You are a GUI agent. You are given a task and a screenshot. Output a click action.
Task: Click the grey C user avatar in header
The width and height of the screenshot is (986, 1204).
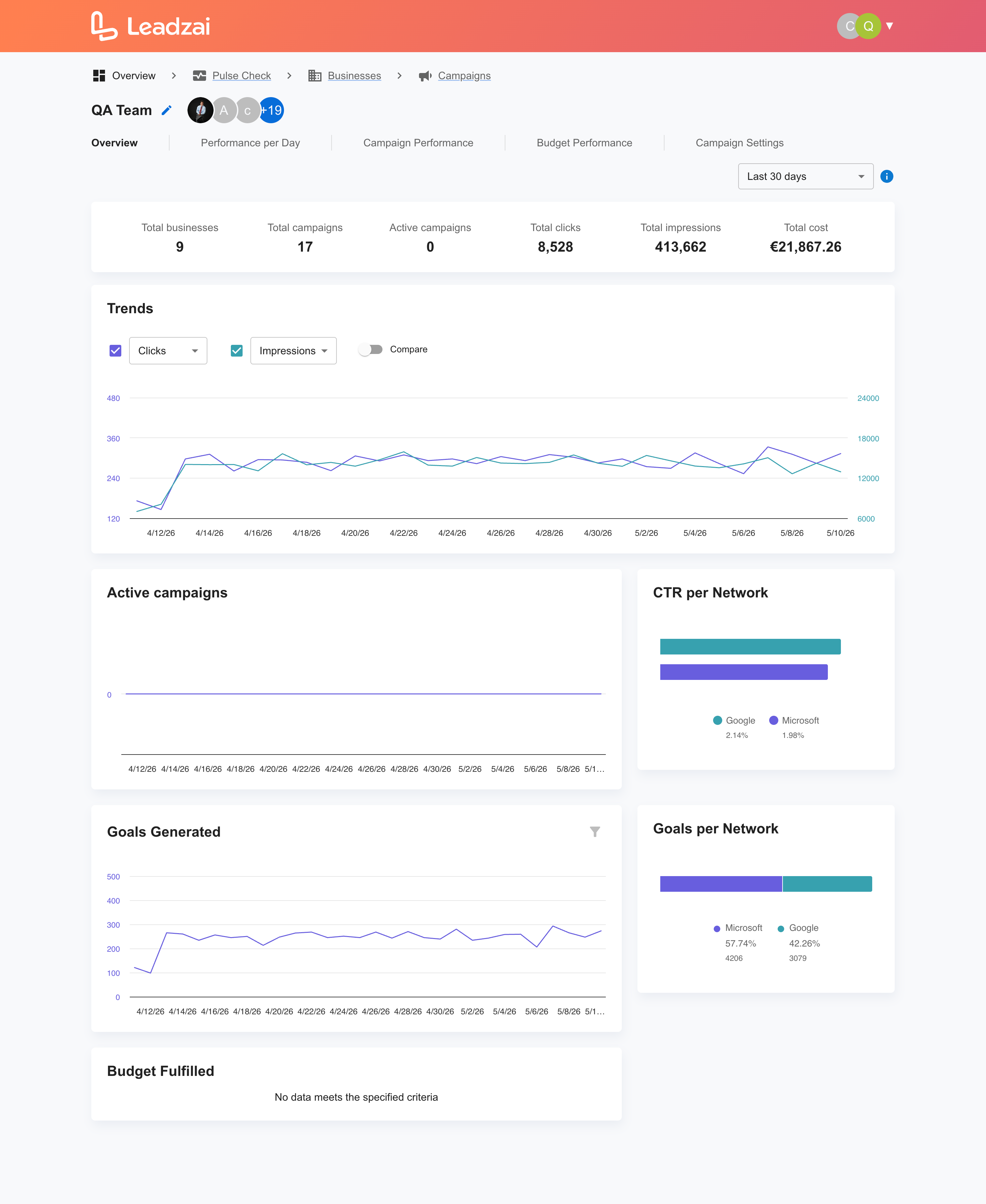pyautogui.click(x=847, y=26)
